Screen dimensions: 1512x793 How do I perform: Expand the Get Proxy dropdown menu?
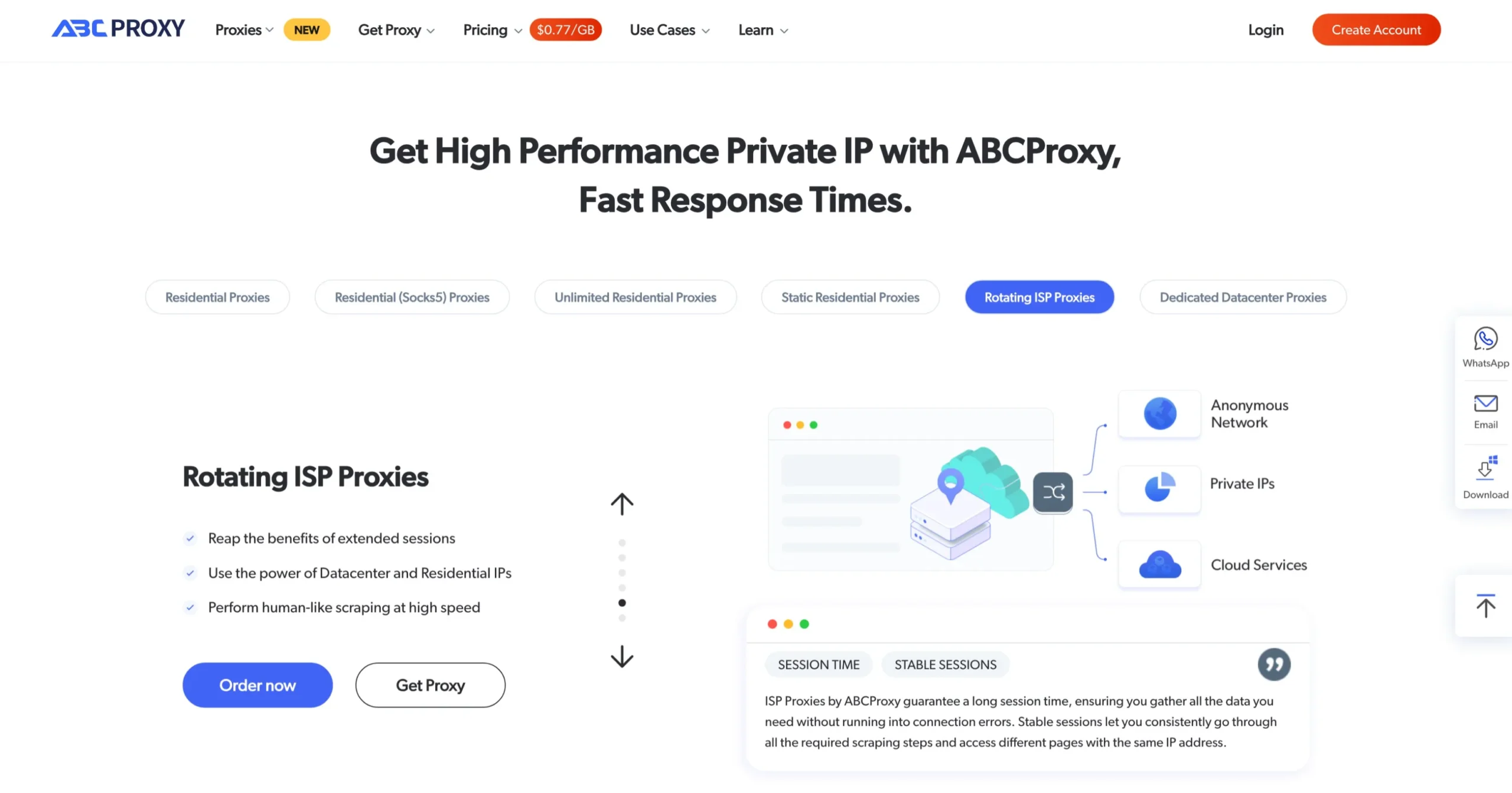tap(395, 30)
